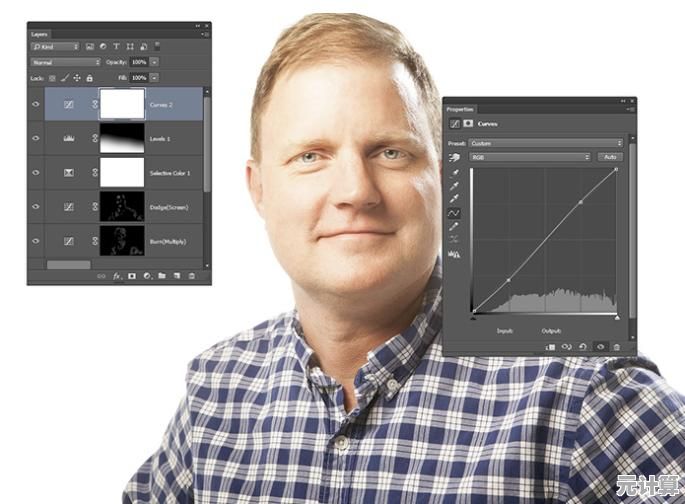Viewport: 685px width, 504px height.
Task: Click the Levels 1 mask link icon
Action: click(x=94, y=138)
